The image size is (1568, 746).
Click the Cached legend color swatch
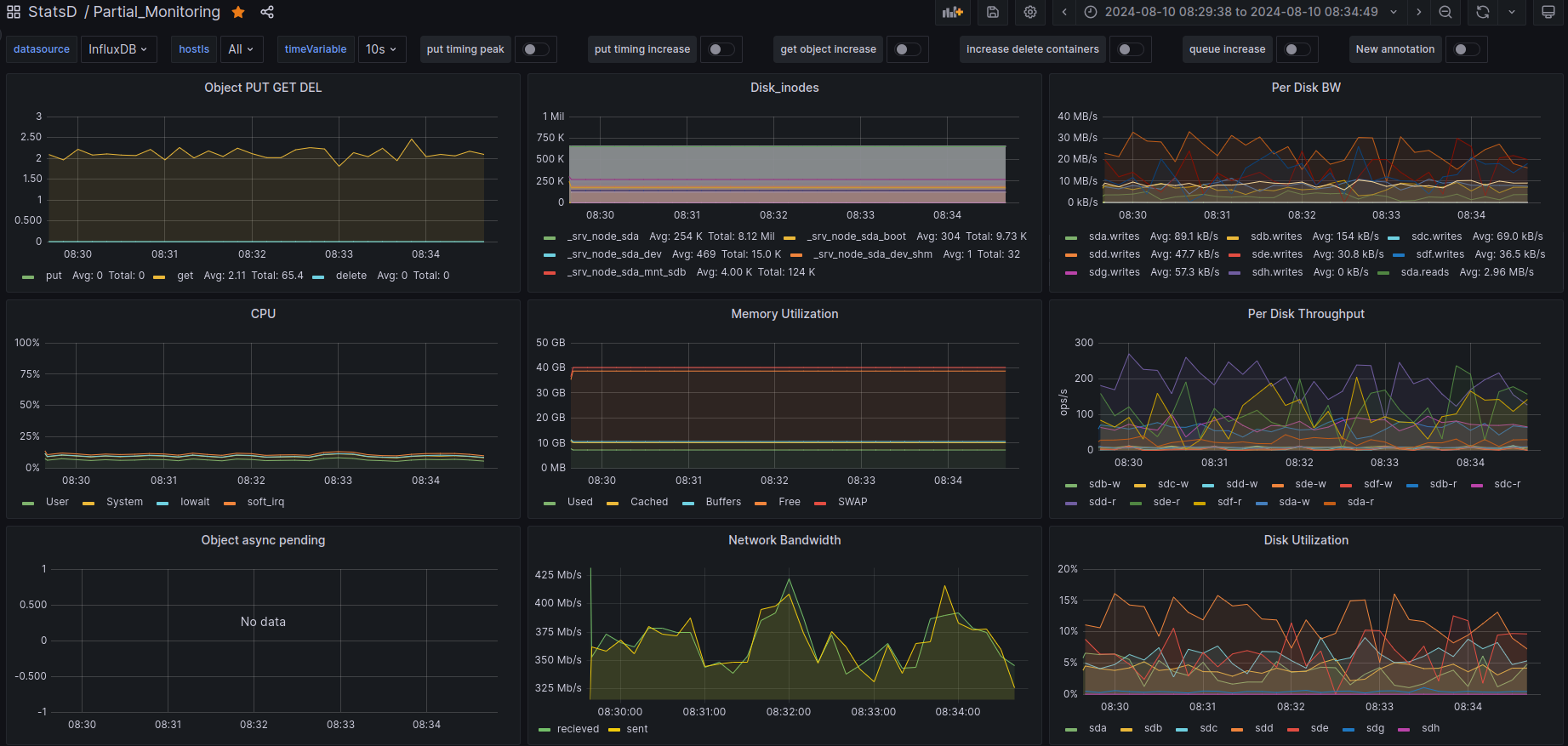pyautogui.click(x=613, y=503)
